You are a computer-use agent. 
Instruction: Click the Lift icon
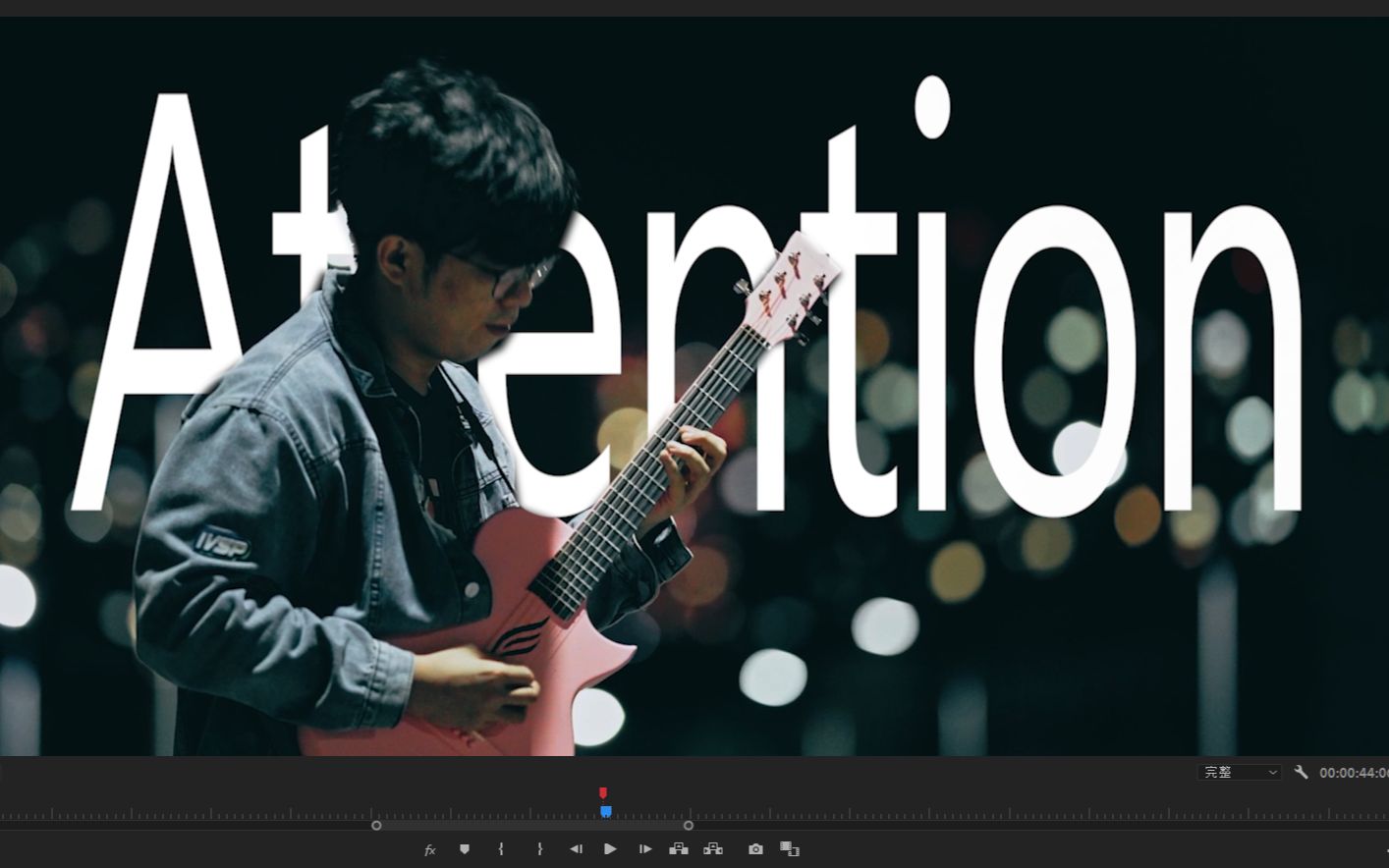click(678, 849)
